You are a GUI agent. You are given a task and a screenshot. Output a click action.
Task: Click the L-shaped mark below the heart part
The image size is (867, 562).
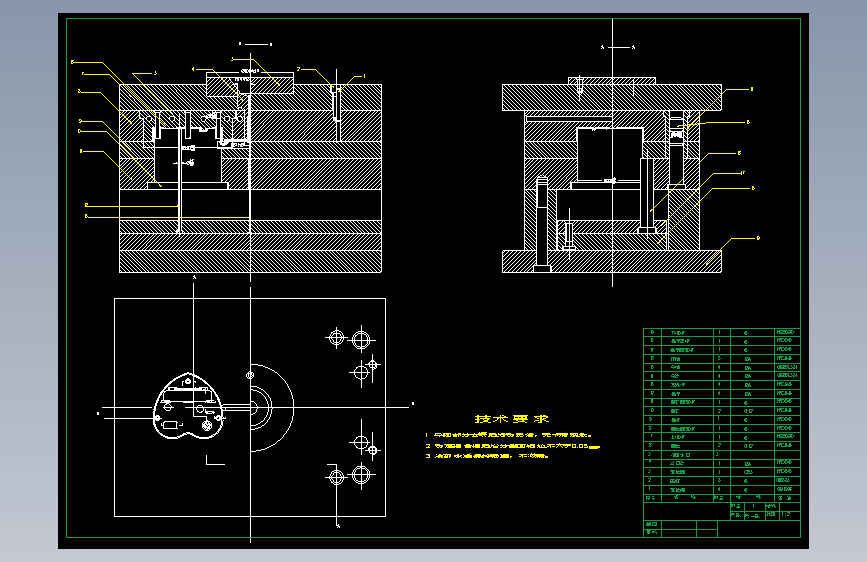point(215,460)
